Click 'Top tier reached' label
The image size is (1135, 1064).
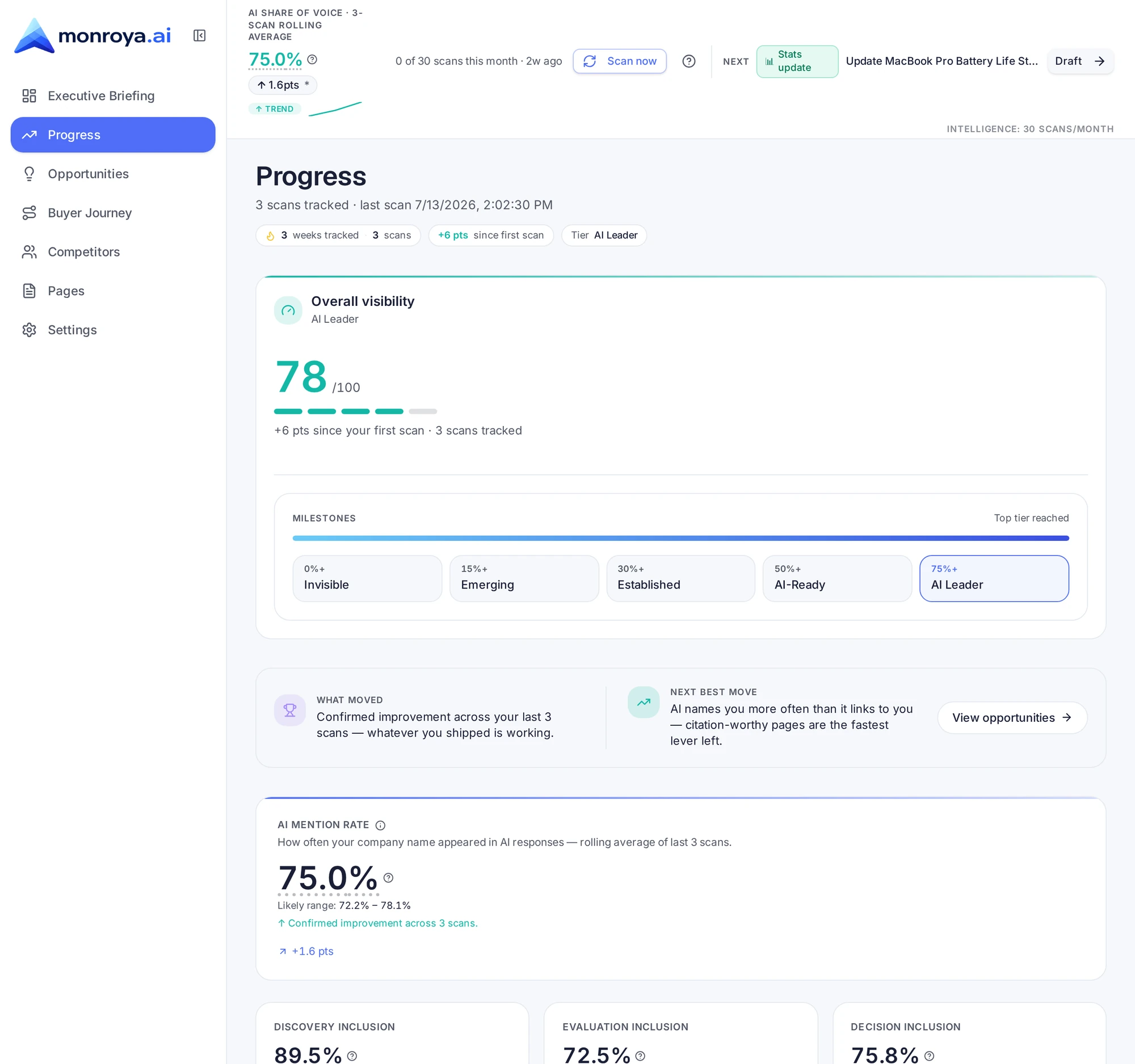coord(1031,518)
